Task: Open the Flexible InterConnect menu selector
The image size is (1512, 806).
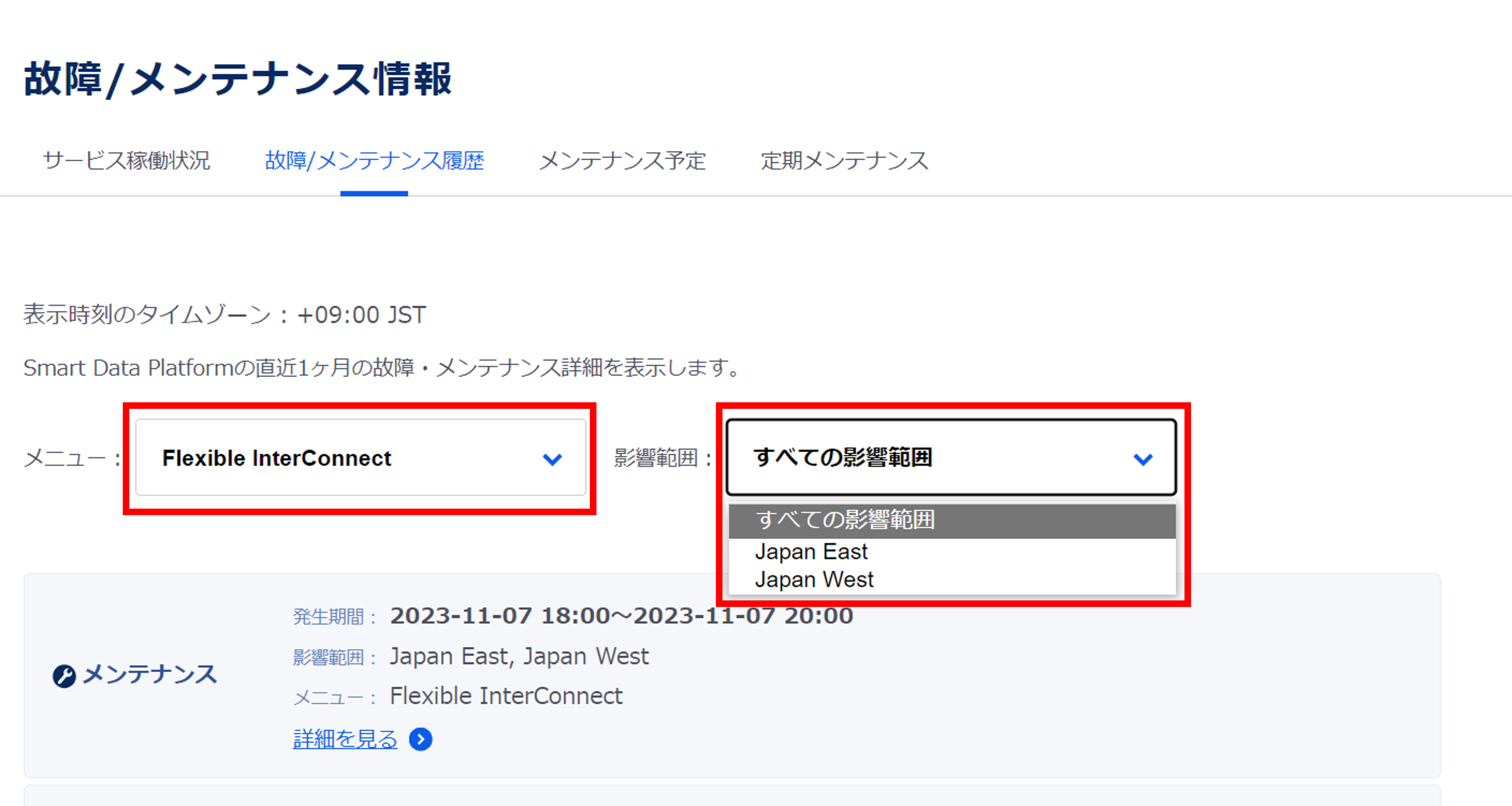Action: [360, 459]
